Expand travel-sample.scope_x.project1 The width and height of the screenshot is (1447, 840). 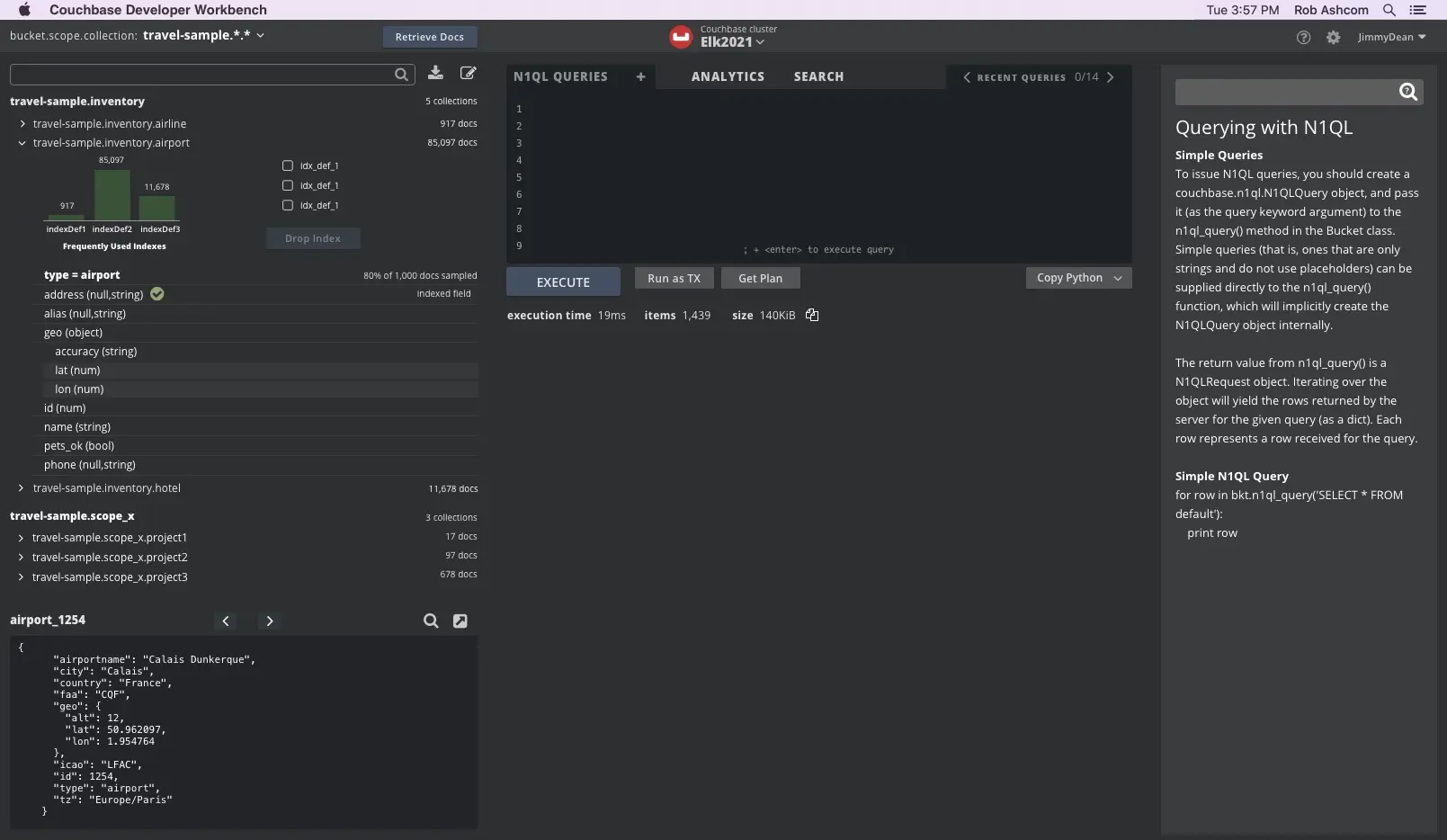tap(21, 538)
